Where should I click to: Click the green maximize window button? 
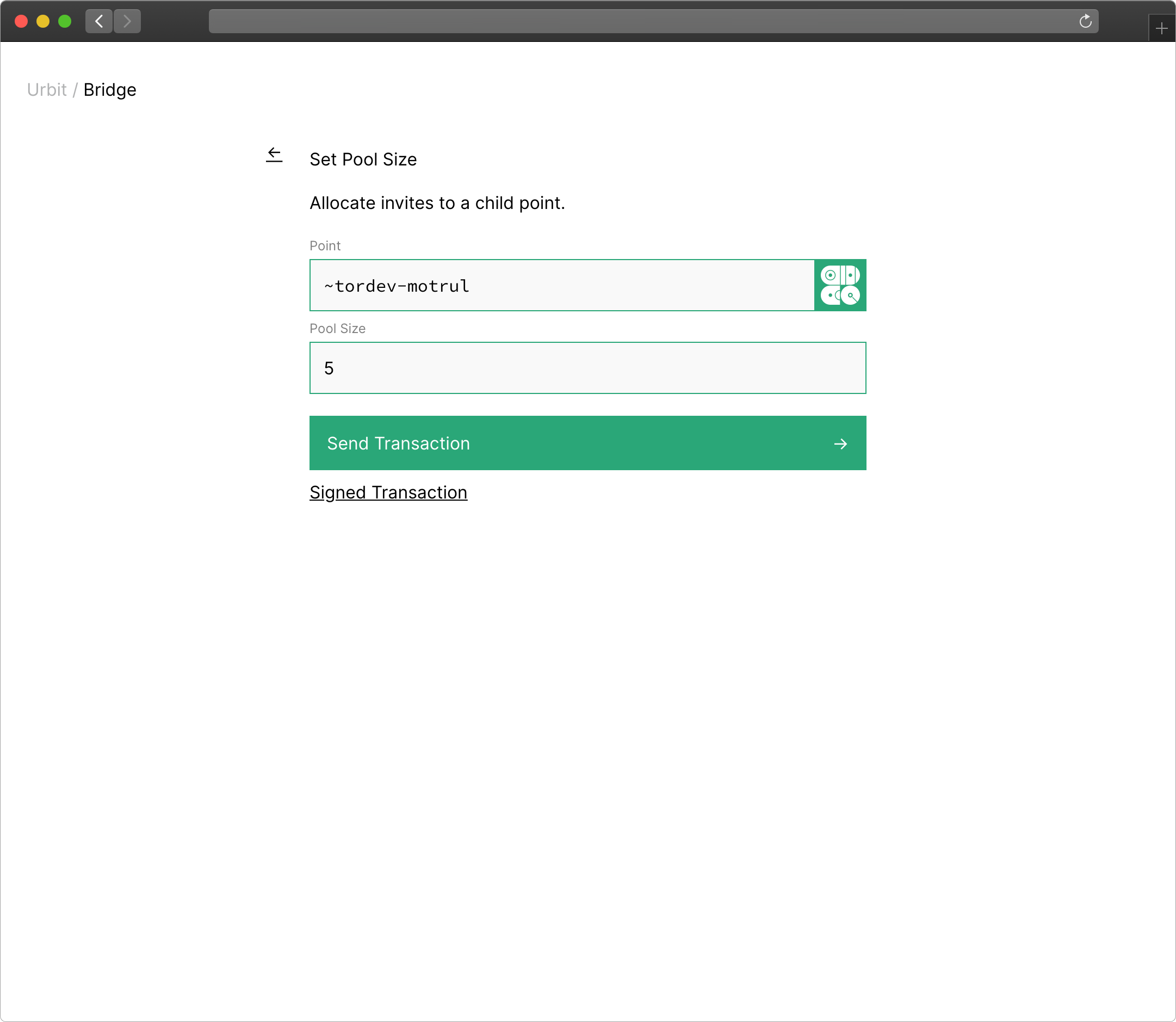point(65,21)
